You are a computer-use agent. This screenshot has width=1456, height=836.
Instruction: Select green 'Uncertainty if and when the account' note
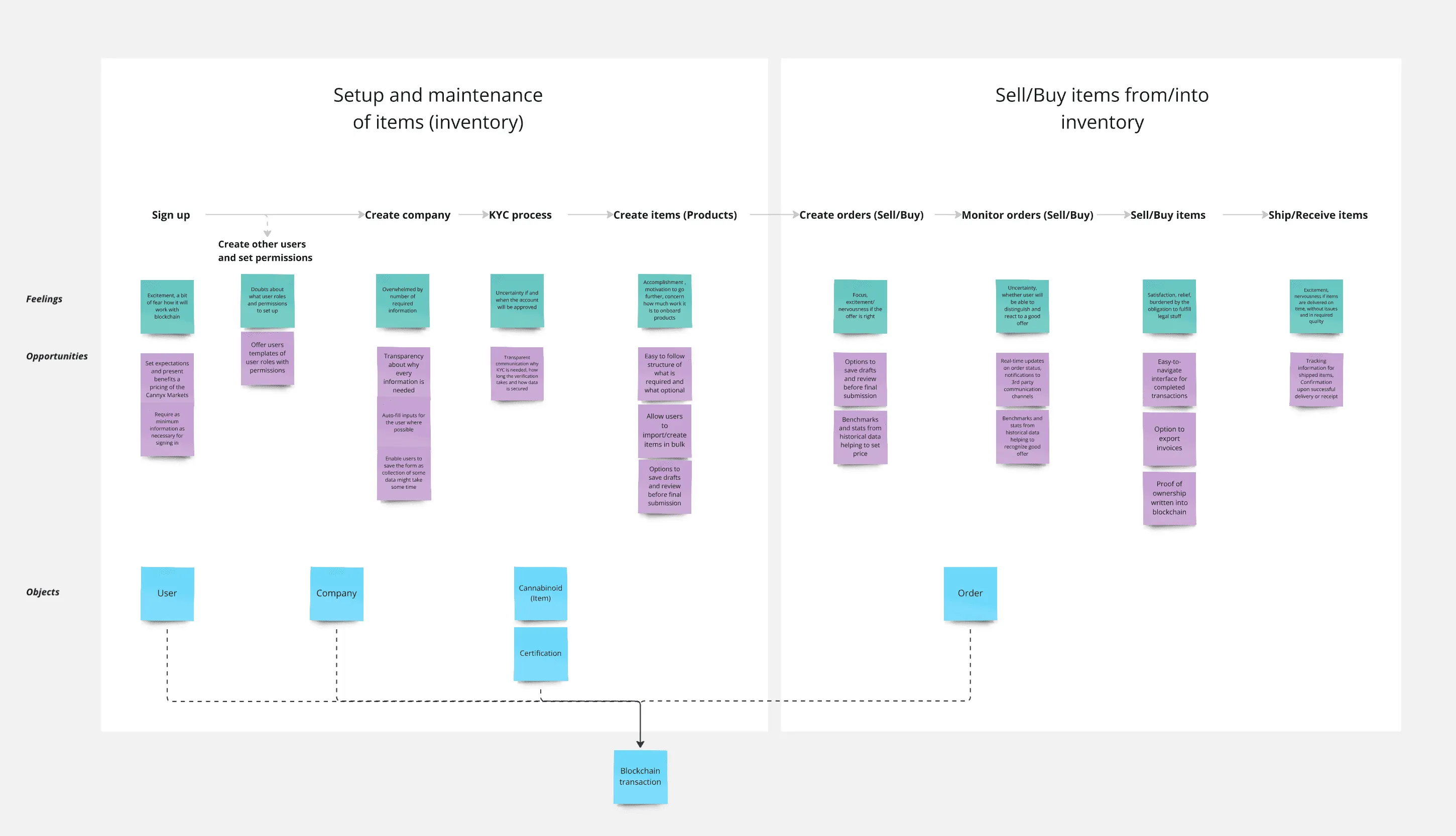517,301
